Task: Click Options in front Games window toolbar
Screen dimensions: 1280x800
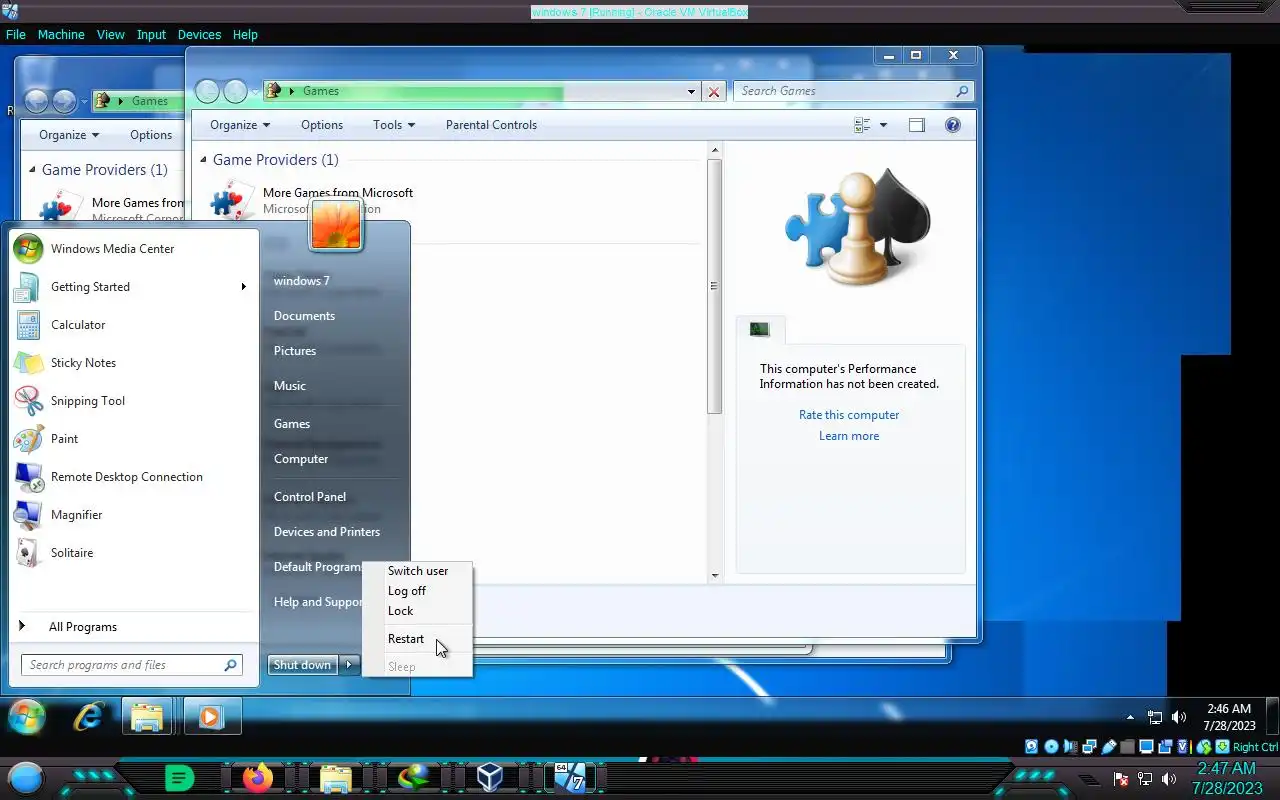Action: [322, 125]
